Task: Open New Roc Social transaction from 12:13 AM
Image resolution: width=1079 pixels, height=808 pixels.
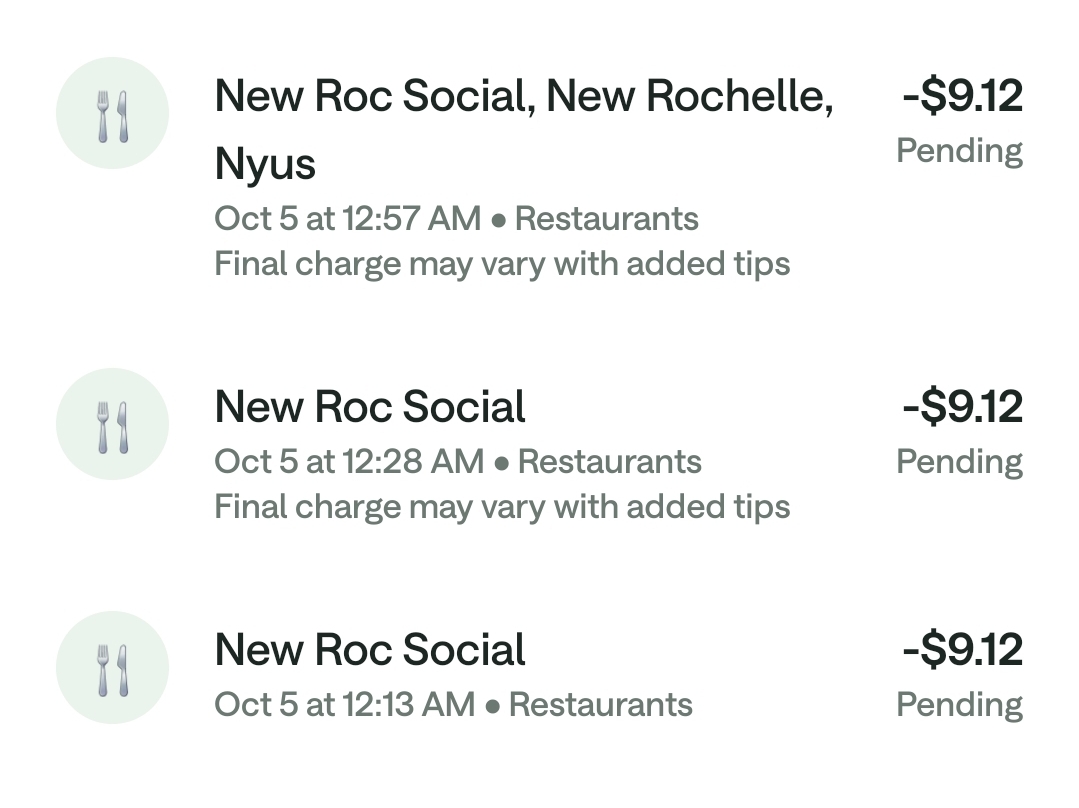Action: 370,650
